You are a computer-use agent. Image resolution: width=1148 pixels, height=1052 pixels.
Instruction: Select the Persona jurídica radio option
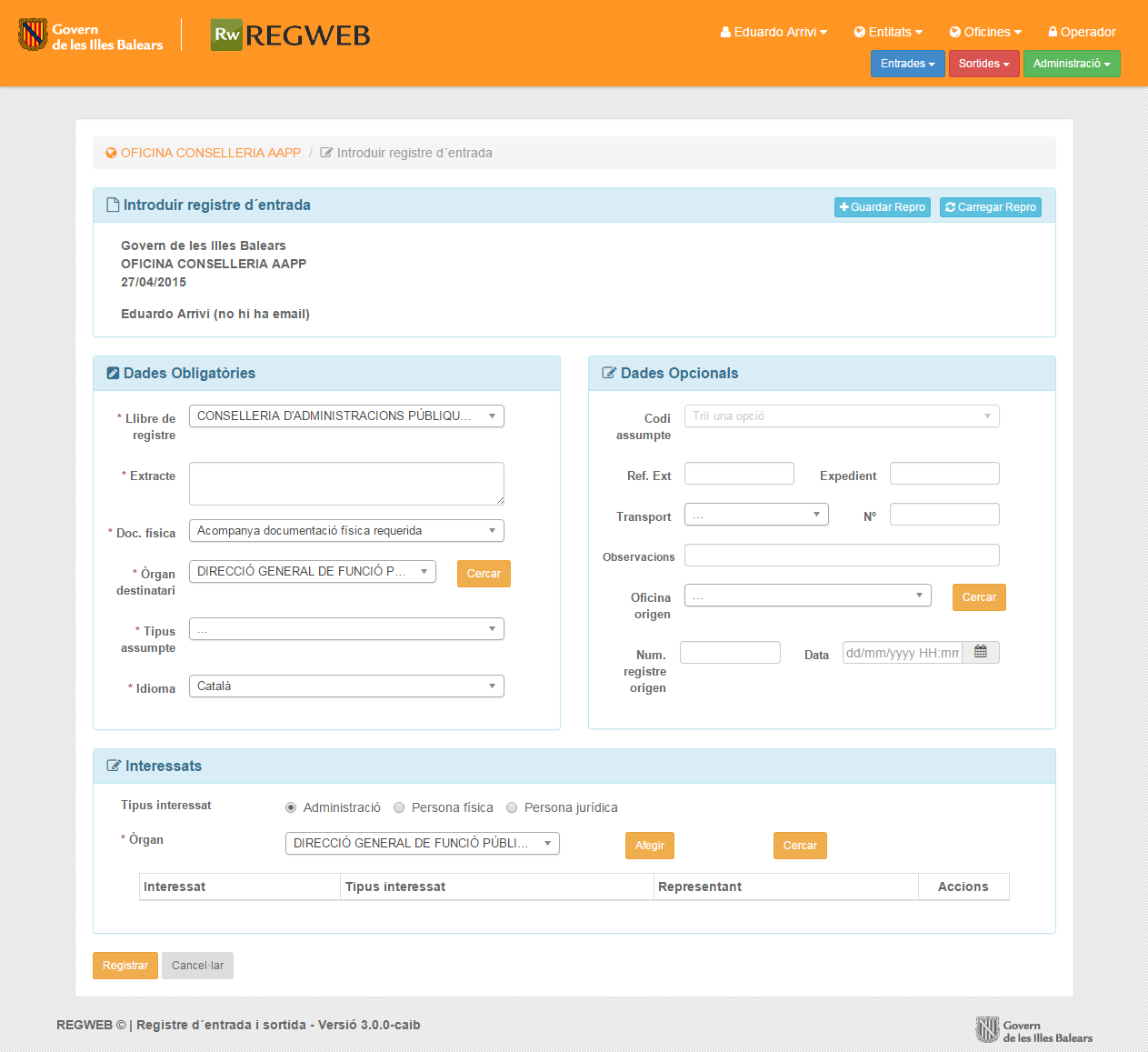coord(512,807)
